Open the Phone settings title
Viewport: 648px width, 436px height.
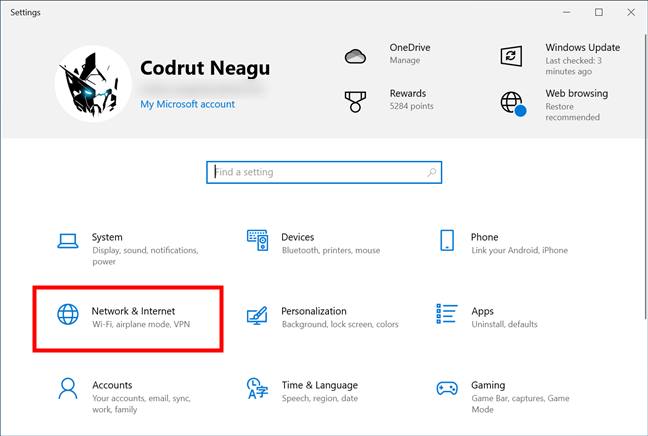tap(484, 237)
